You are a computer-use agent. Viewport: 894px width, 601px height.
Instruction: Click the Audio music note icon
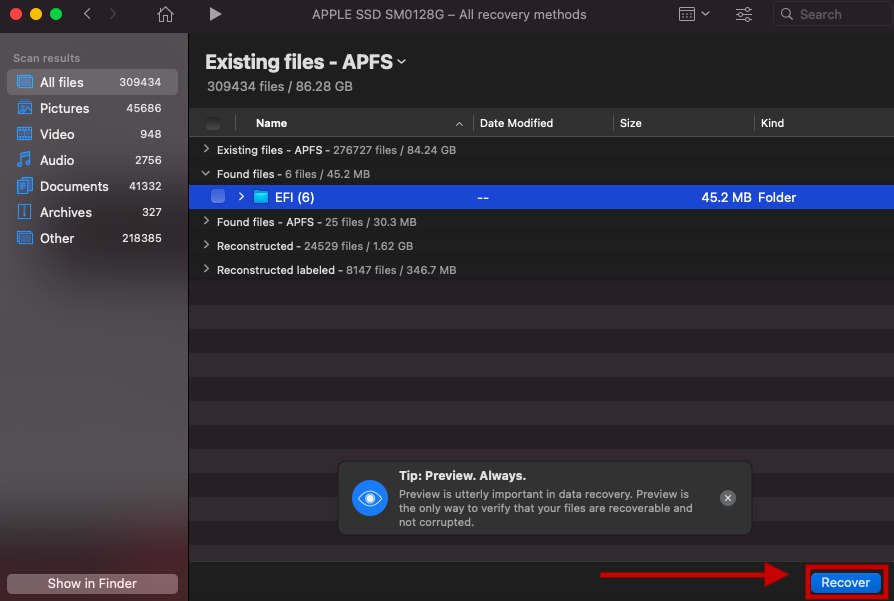point(24,160)
